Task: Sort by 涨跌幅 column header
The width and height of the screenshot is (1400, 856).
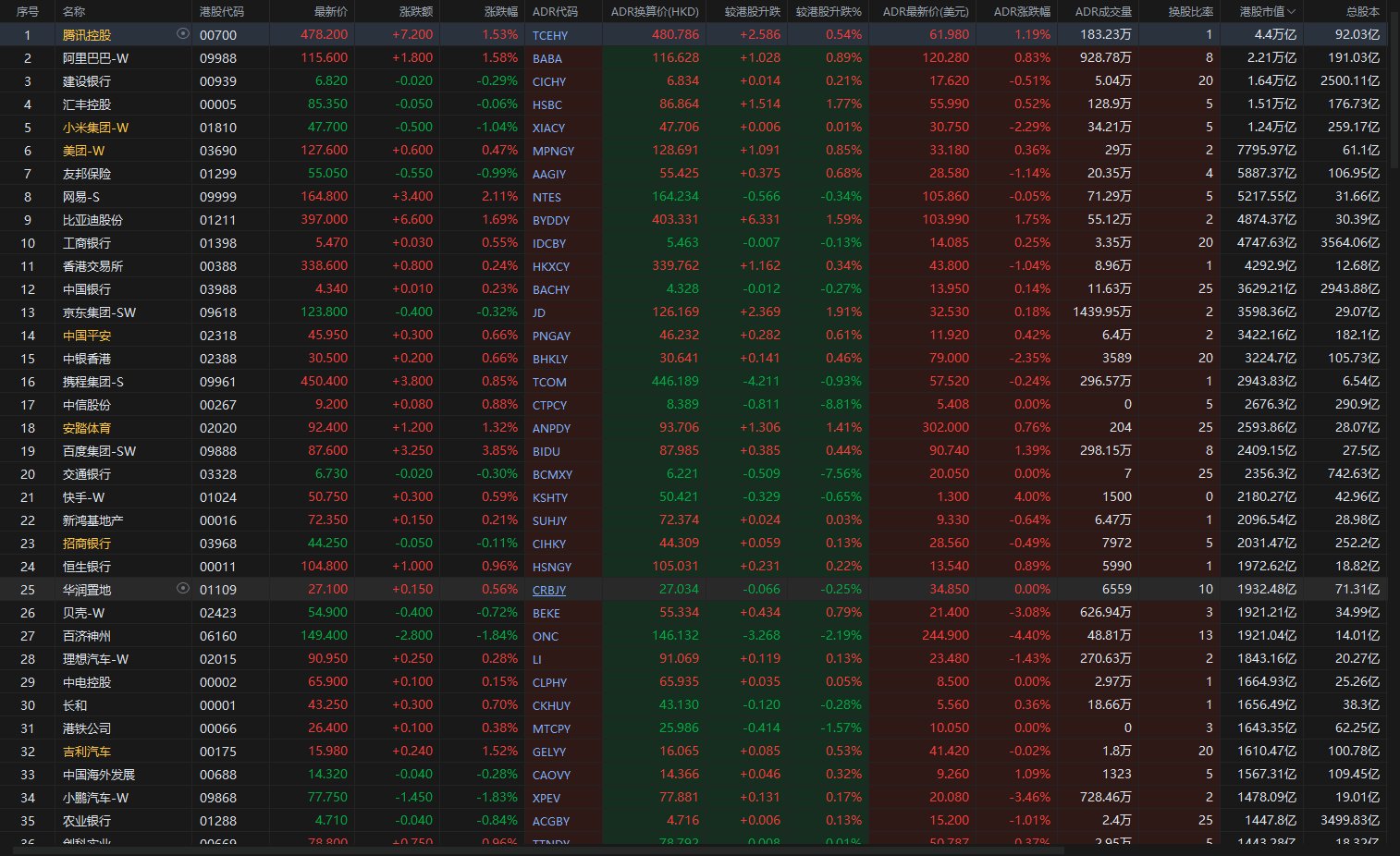Action: [501, 12]
